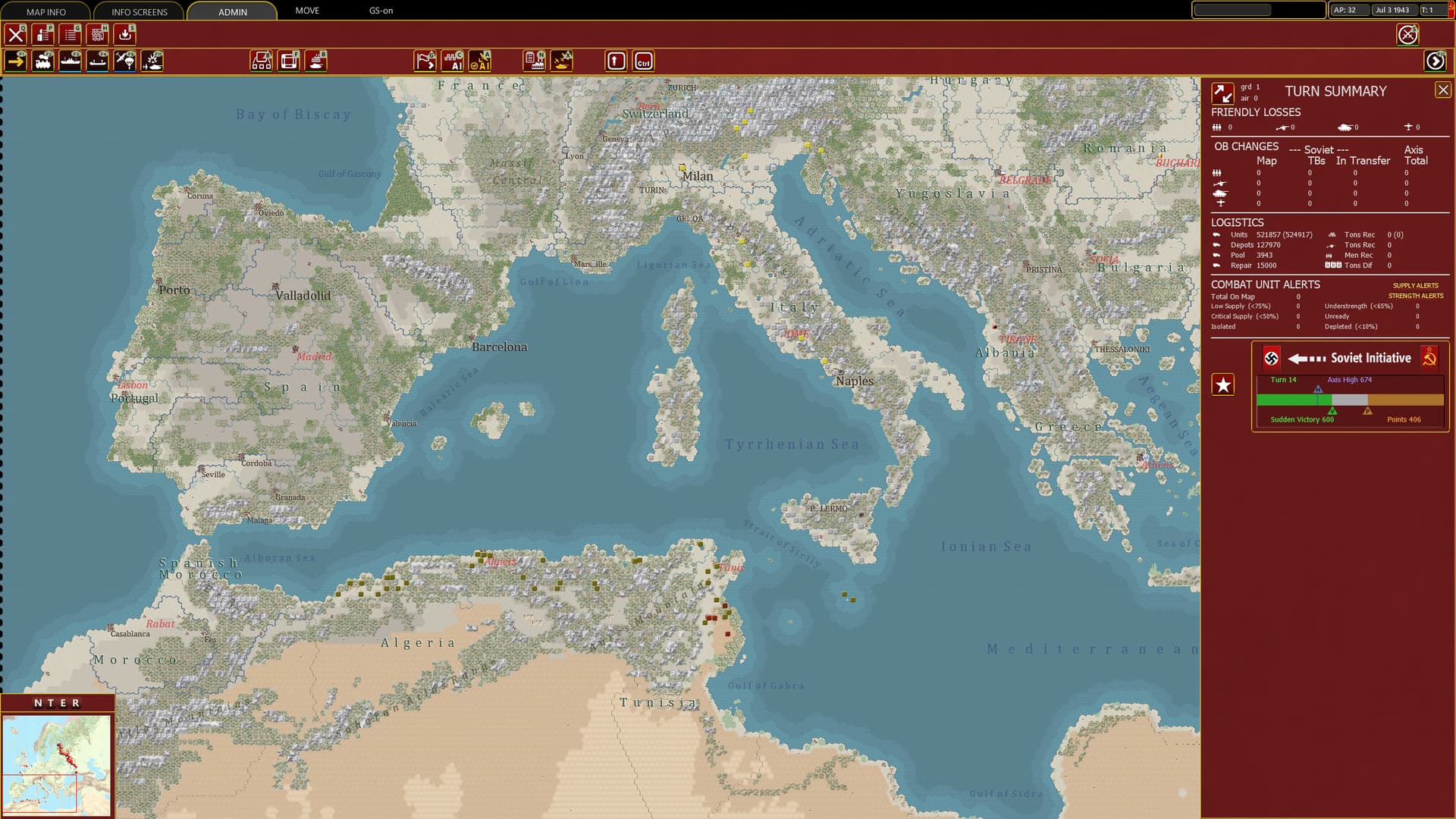Image resolution: width=1456 pixels, height=819 pixels.
Task: Select the rail movement locomotive icon
Action: pos(43,61)
